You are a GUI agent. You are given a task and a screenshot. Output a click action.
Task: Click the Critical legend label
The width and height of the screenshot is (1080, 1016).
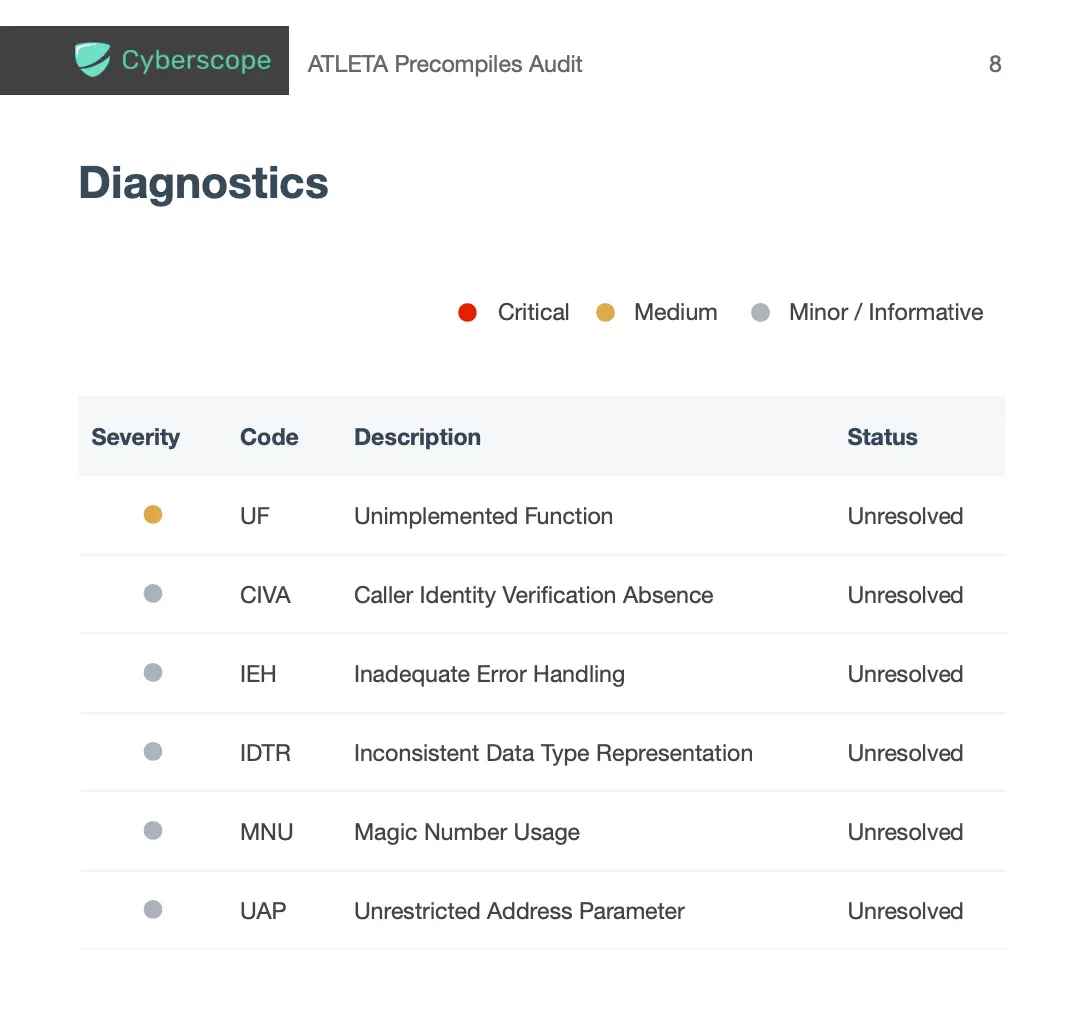pyautogui.click(x=534, y=312)
